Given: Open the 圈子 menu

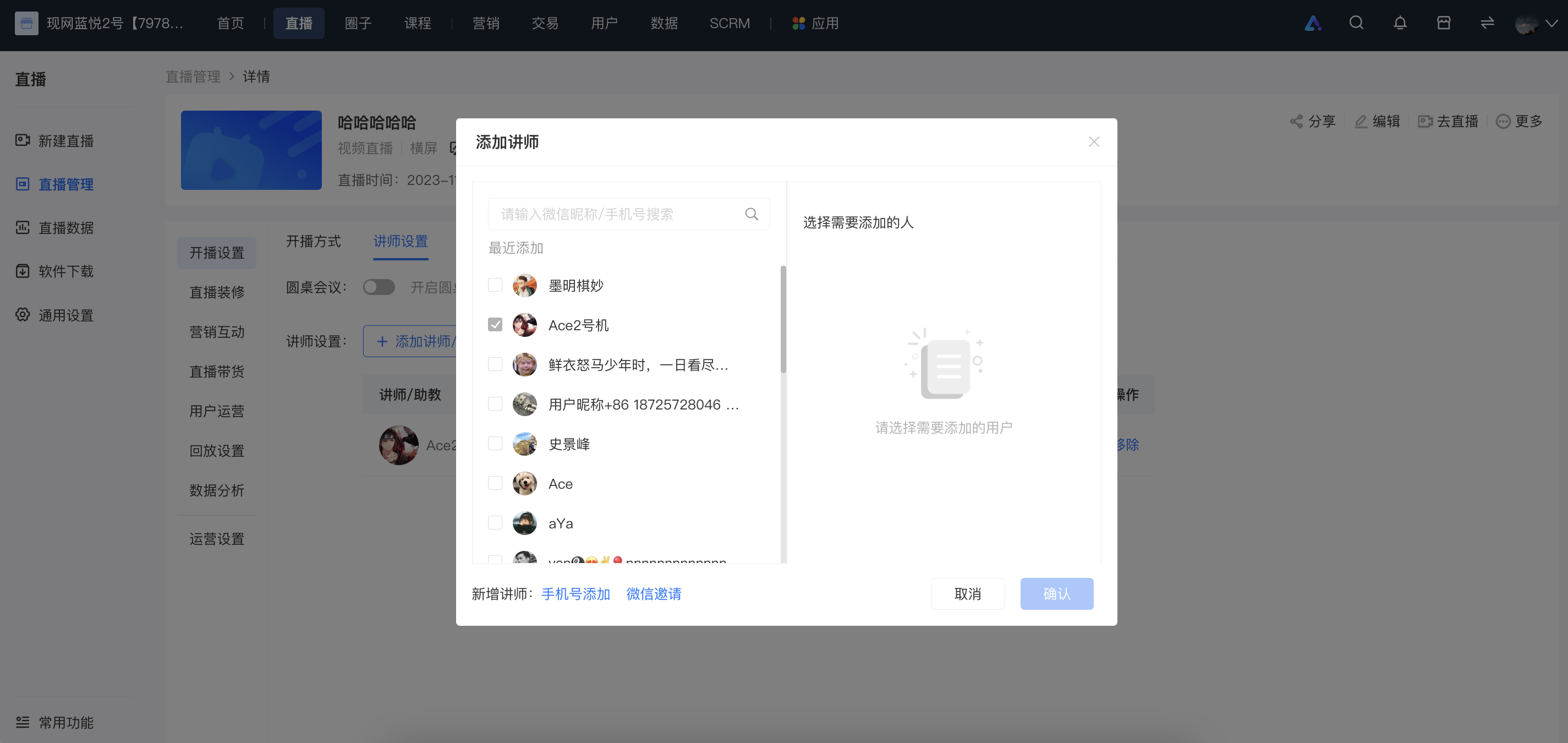Looking at the screenshot, I should pyautogui.click(x=358, y=23).
